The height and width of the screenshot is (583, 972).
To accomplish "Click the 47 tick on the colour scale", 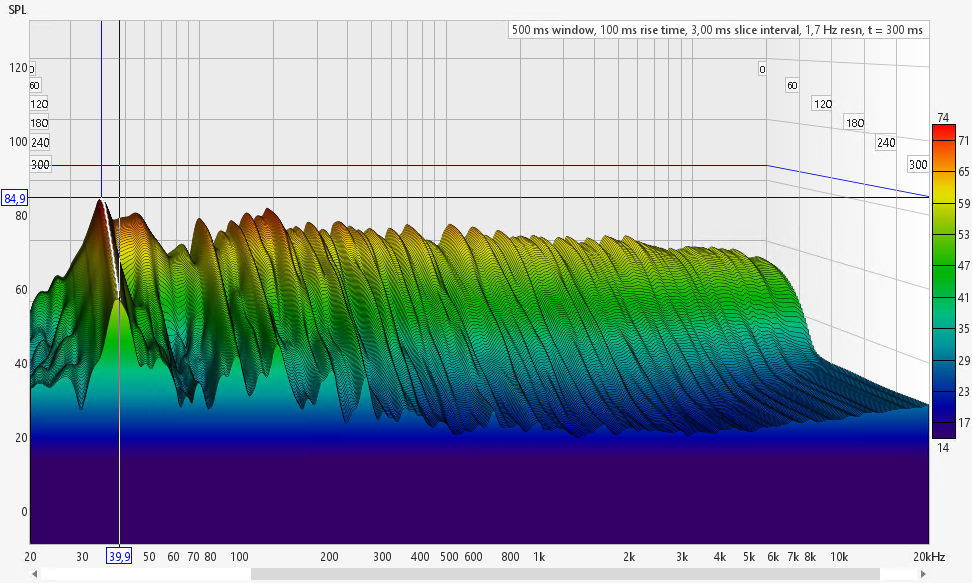I will (x=964, y=265).
